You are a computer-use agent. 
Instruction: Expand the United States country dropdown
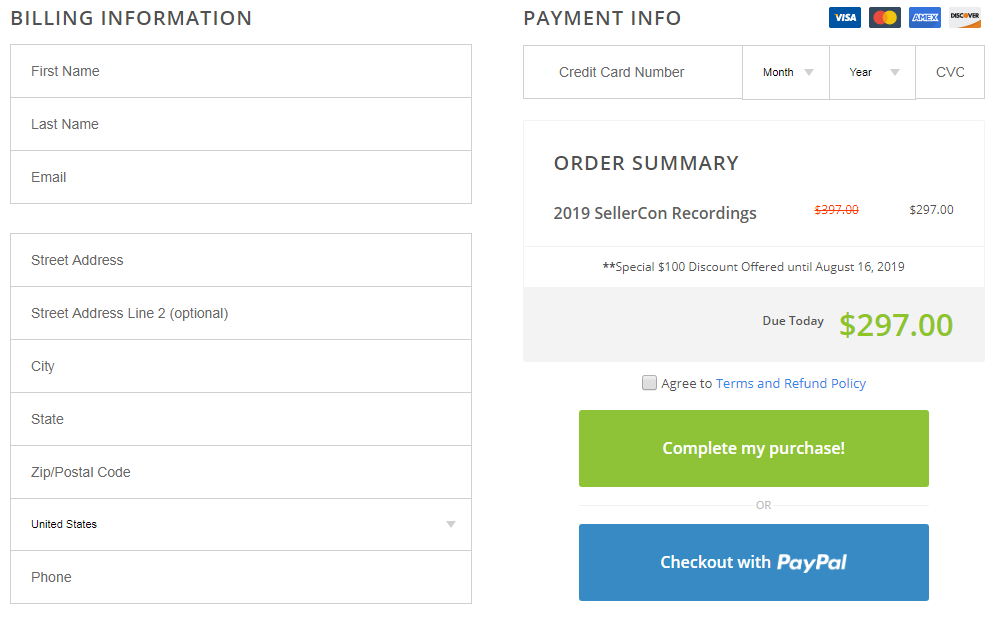pyautogui.click(x=241, y=524)
